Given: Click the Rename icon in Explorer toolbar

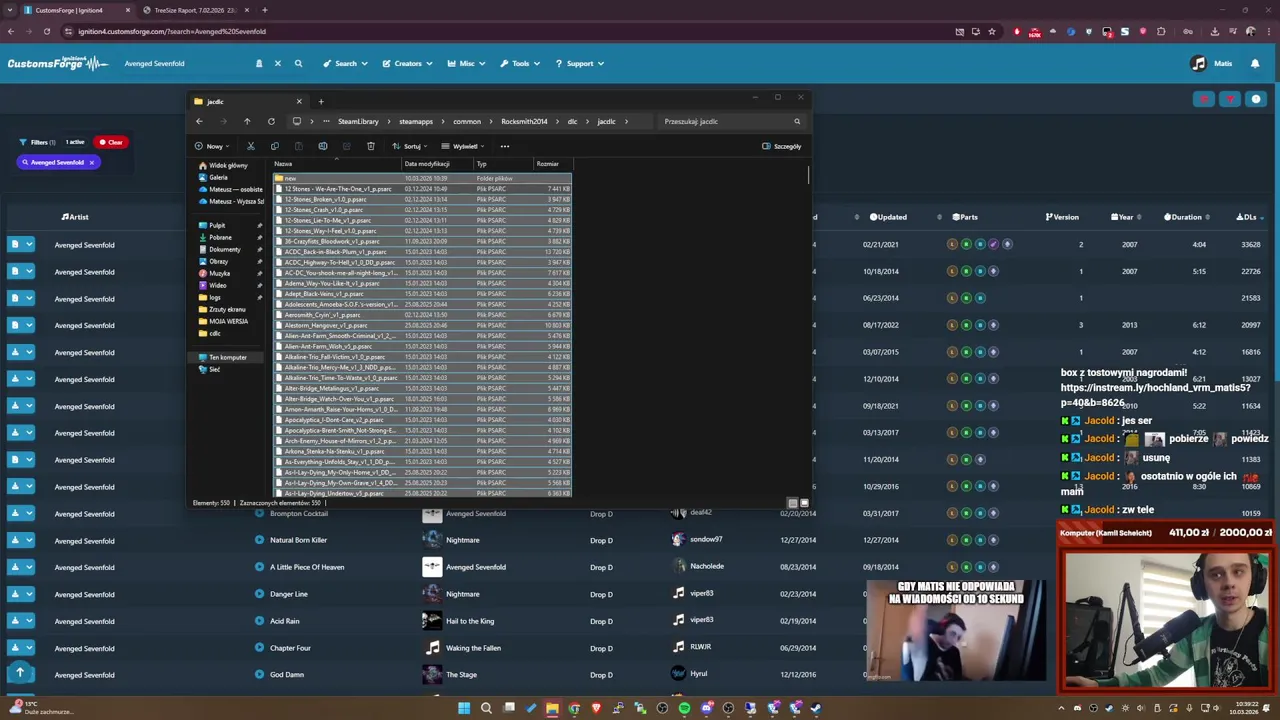Looking at the screenshot, I should coord(323,146).
